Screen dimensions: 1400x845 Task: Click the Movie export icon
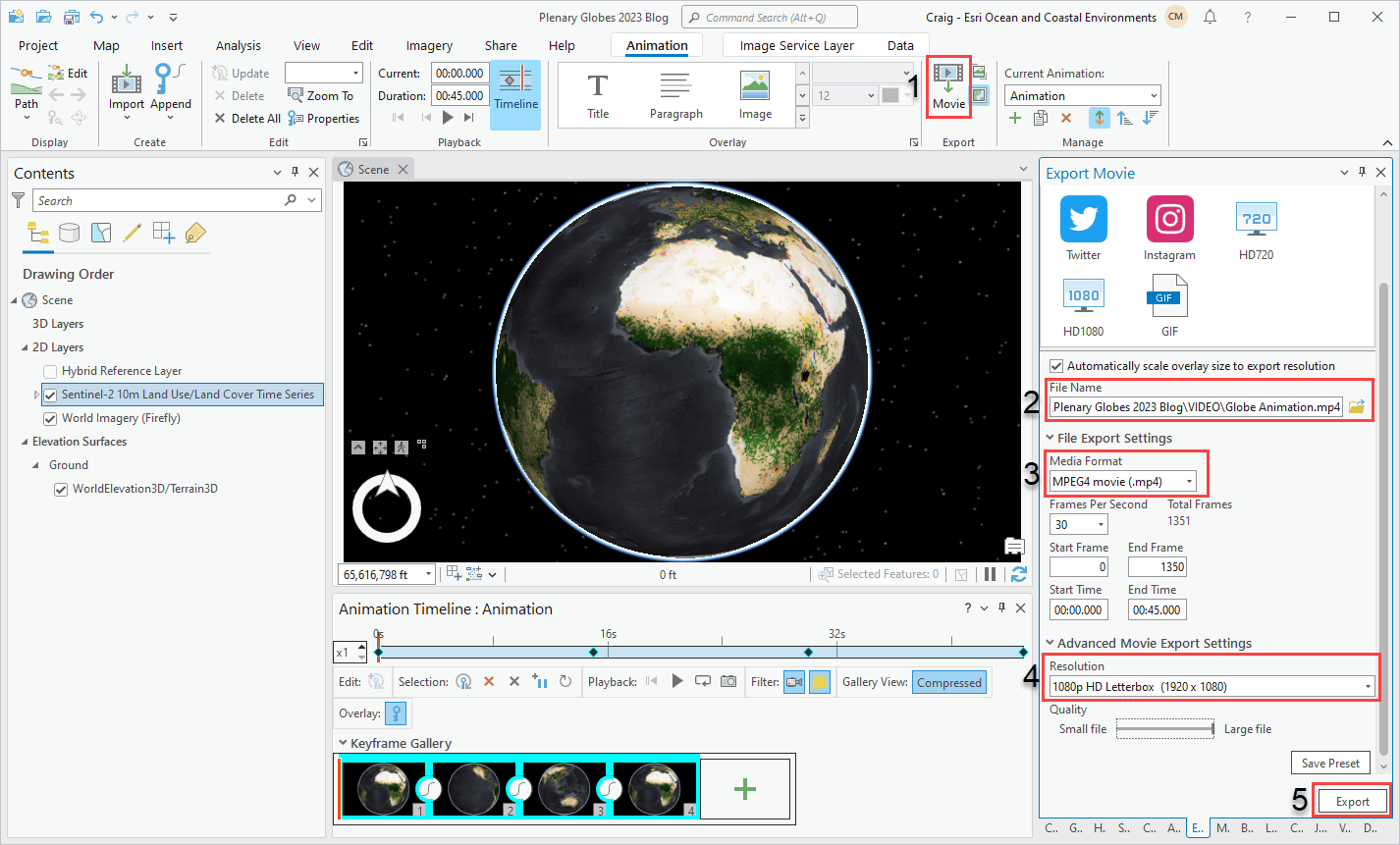point(947,86)
